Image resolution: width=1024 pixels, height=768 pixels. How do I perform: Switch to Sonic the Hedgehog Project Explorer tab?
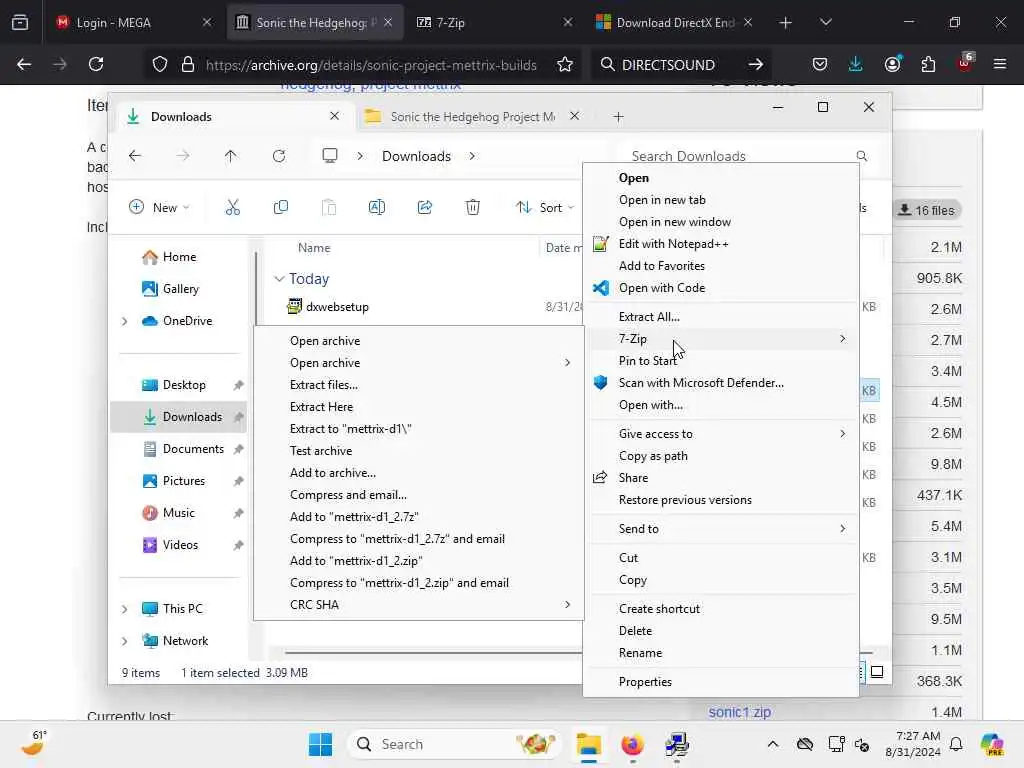click(x=472, y=117)
